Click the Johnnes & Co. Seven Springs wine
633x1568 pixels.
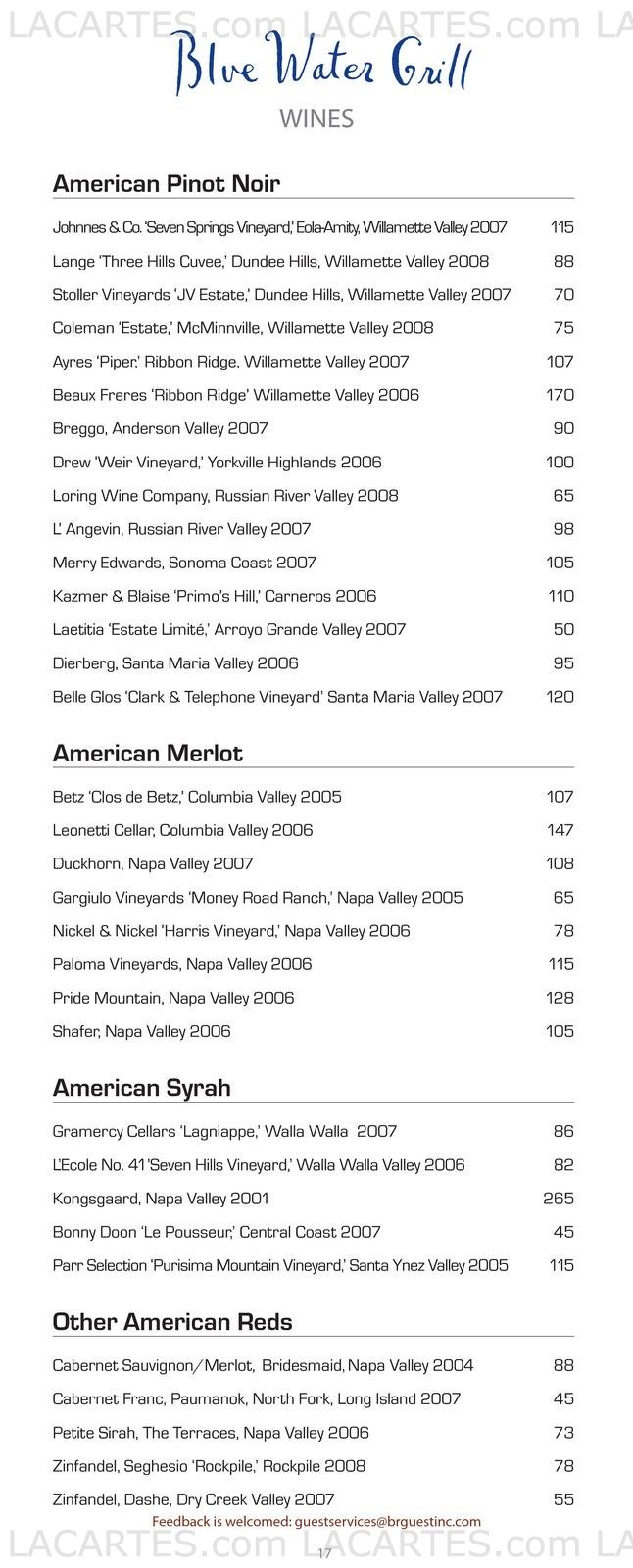tap(280, 227)
